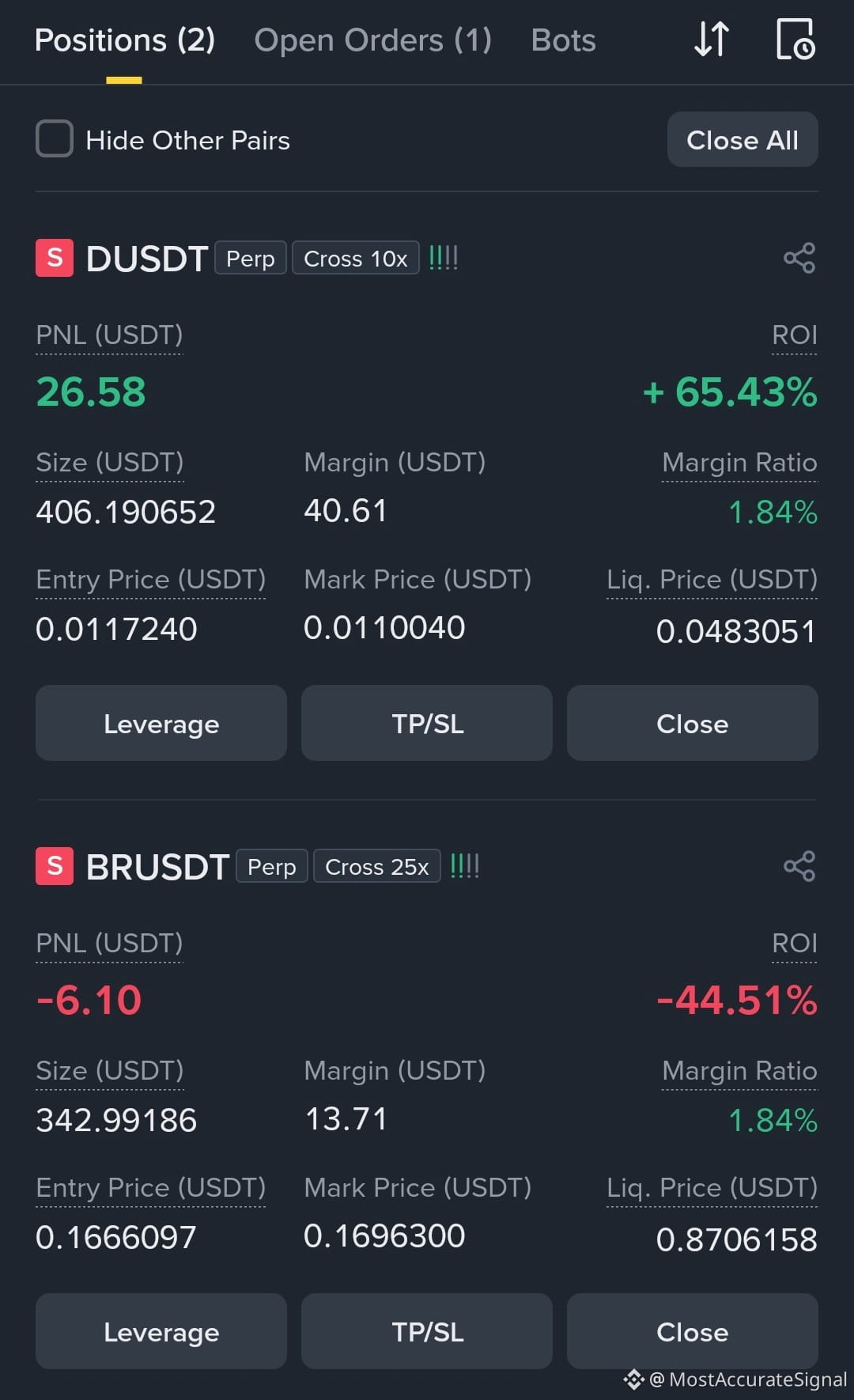
Task: Tap the ADL indicator bars next to Cross 25x
Action: click(464, 866)
